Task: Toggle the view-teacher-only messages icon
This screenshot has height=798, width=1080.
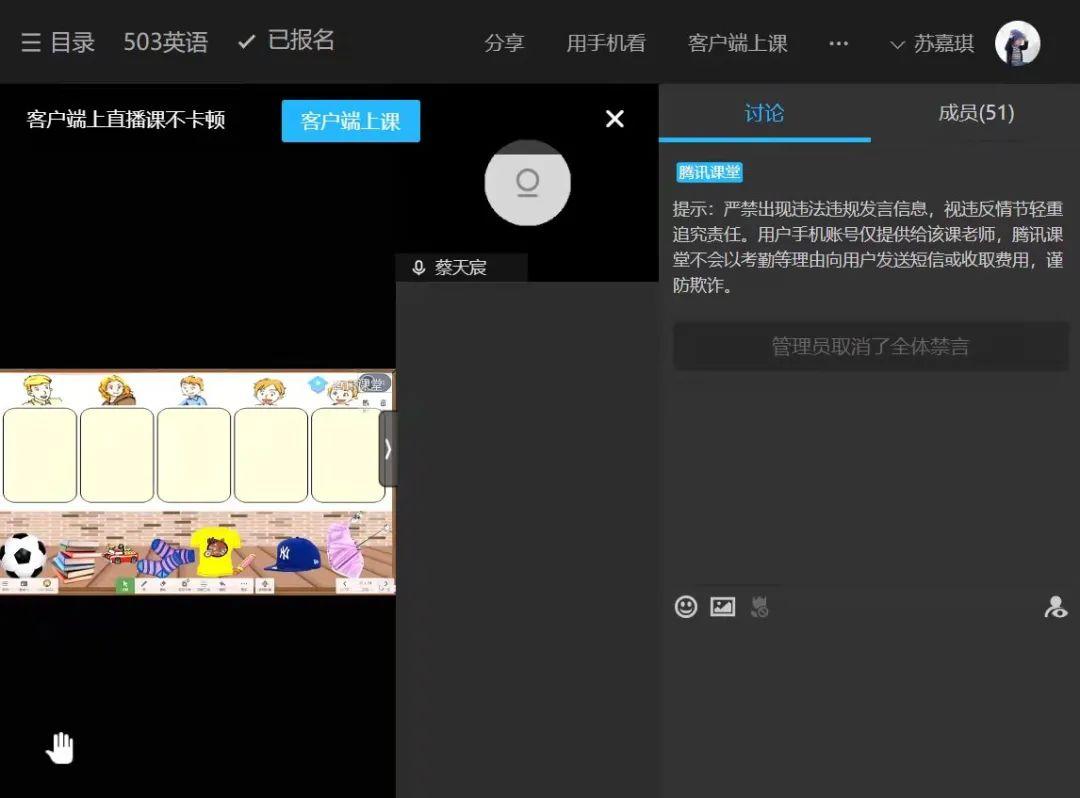Action: pos(1055,606)
